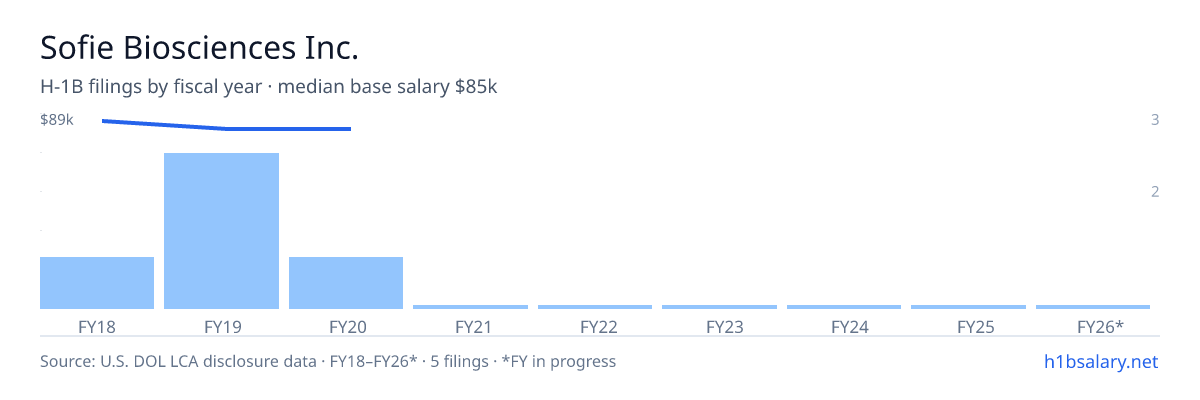This screenshot has height=400, width=1200.
Task: Click the FY22 bar stub
Action: [x=595, y=307]
